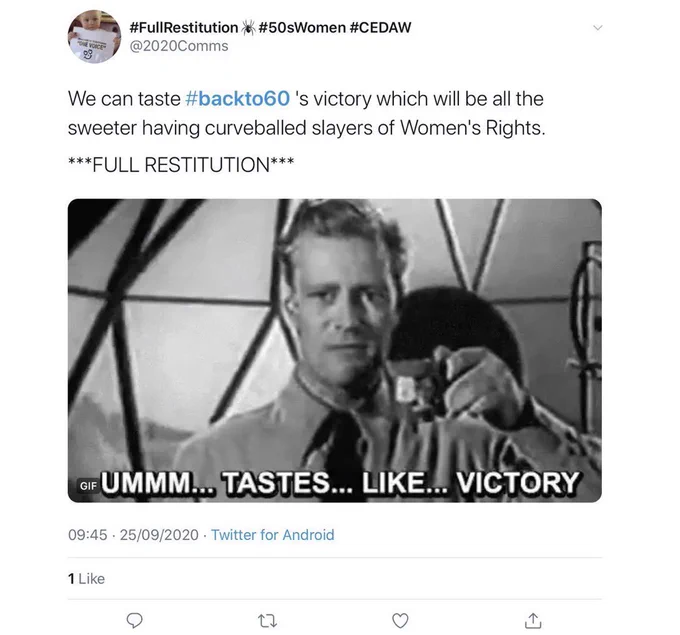
Task: Click the #CEDAW text in the display name
Action: (x=380, y=27)
